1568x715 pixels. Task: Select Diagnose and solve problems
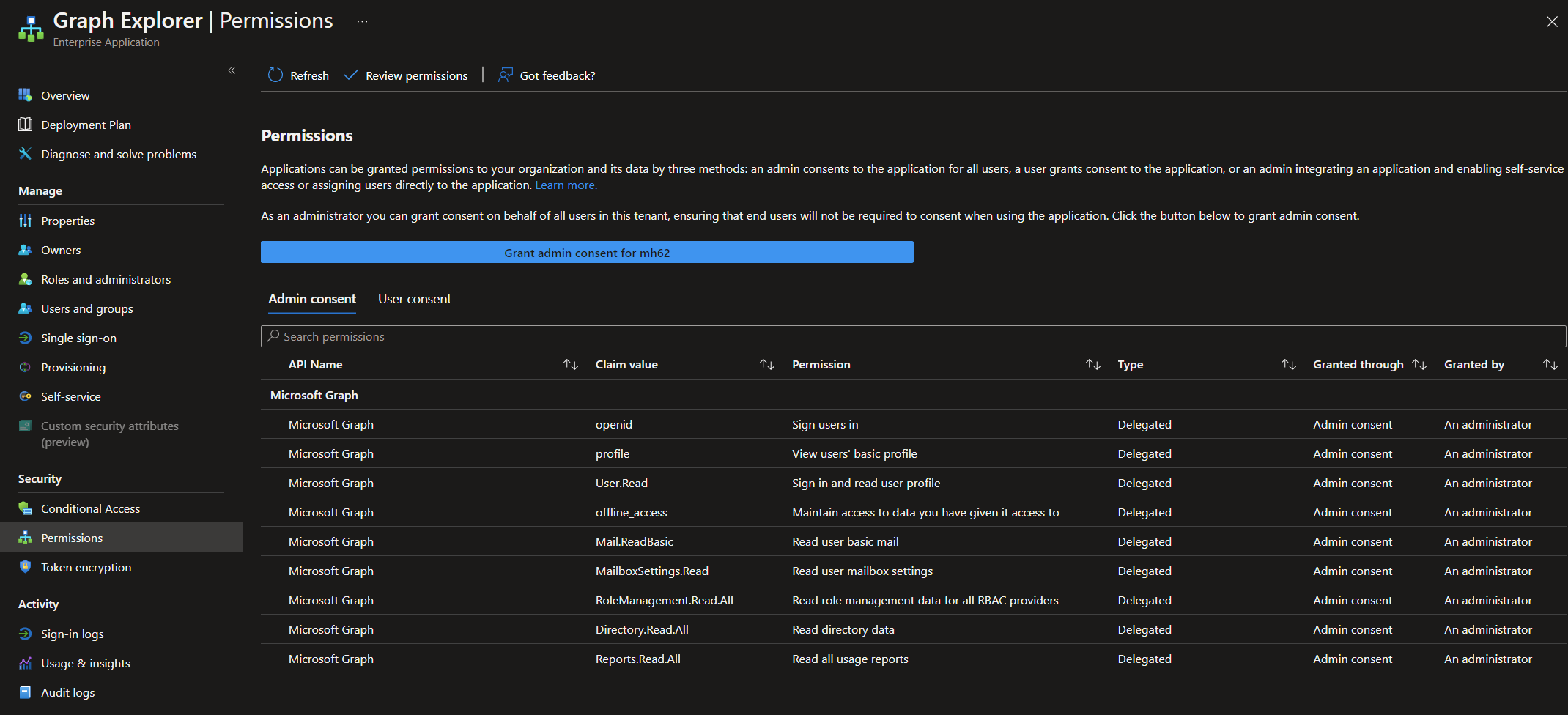tap(119, 154)
